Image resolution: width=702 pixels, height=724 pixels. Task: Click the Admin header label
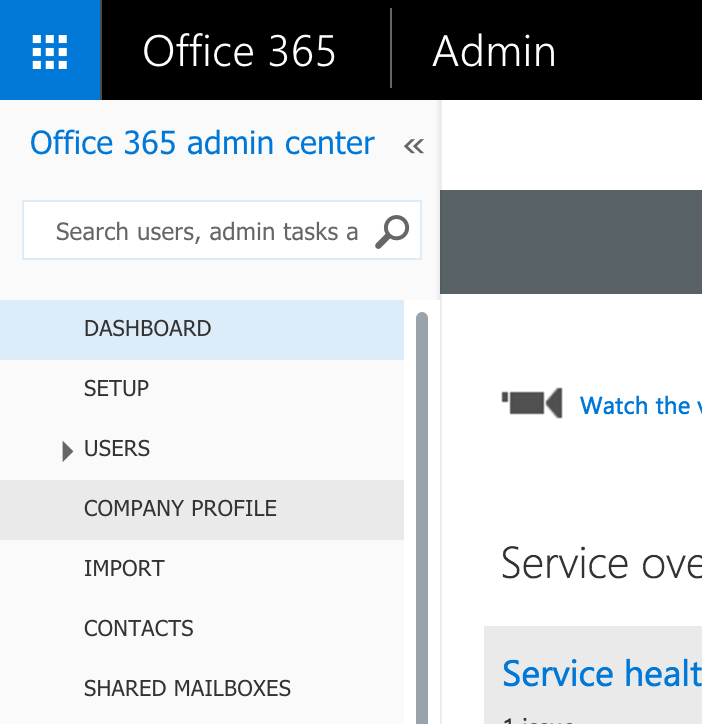pyautogui.click(x=494, y=51)
